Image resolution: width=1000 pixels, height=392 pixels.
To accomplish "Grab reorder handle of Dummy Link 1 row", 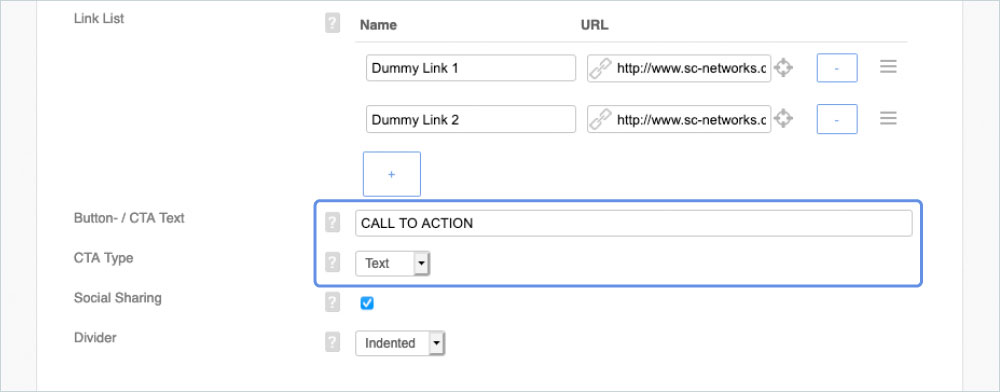I will coord(888,67).
